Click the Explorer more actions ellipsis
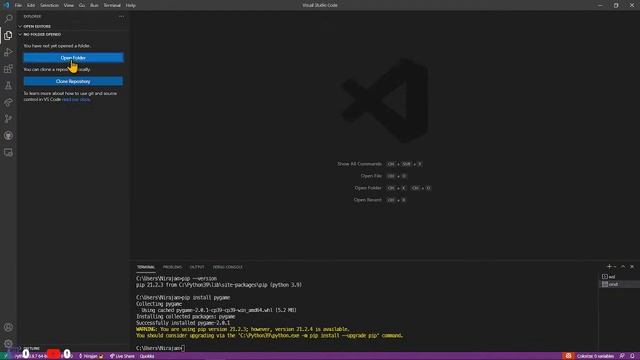 click(121, 17)
